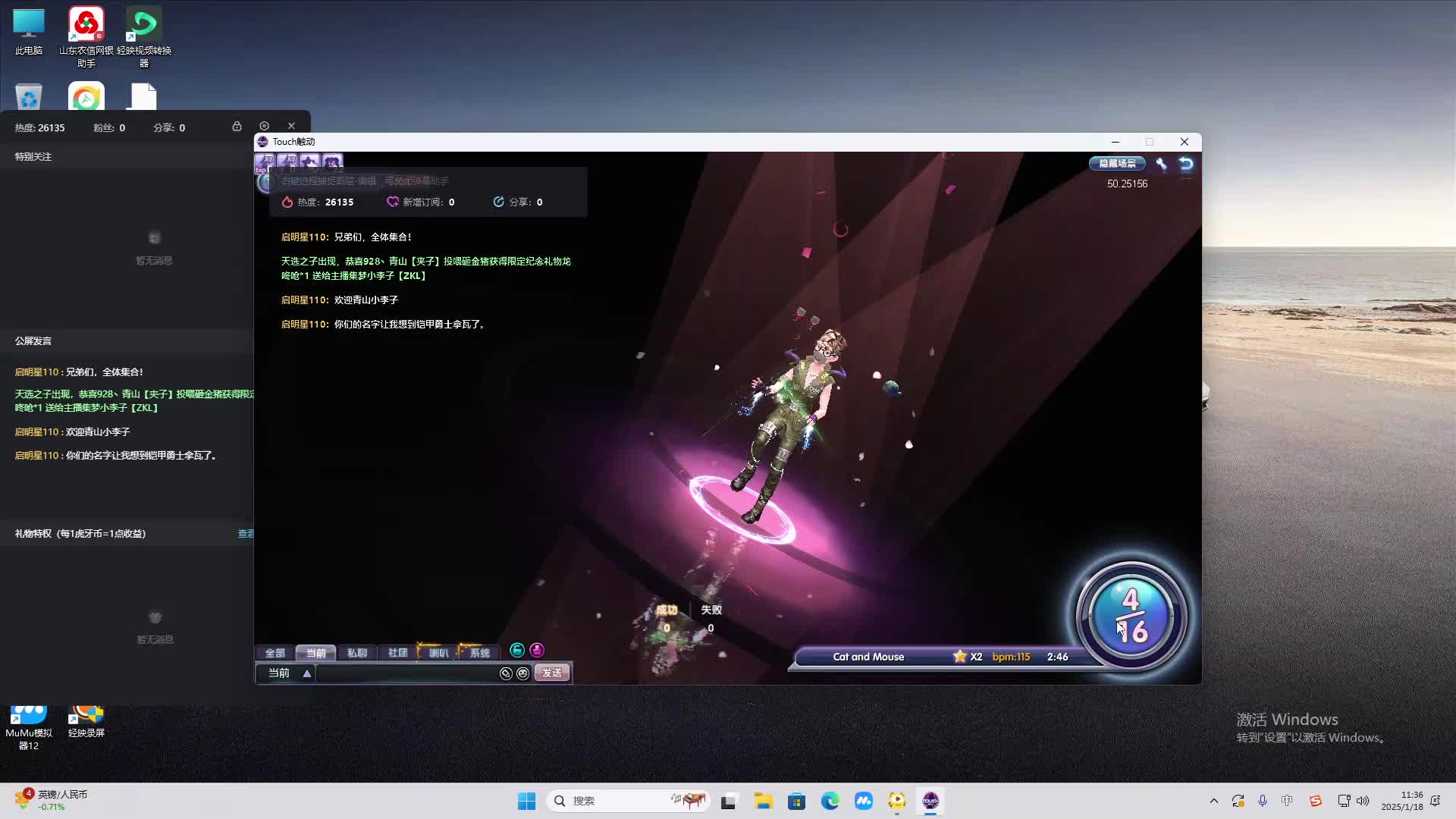Screen dimensions: 1456x819
Task: Open Microsoft Edge from the taskbar
Action: [x=830, y=801]
